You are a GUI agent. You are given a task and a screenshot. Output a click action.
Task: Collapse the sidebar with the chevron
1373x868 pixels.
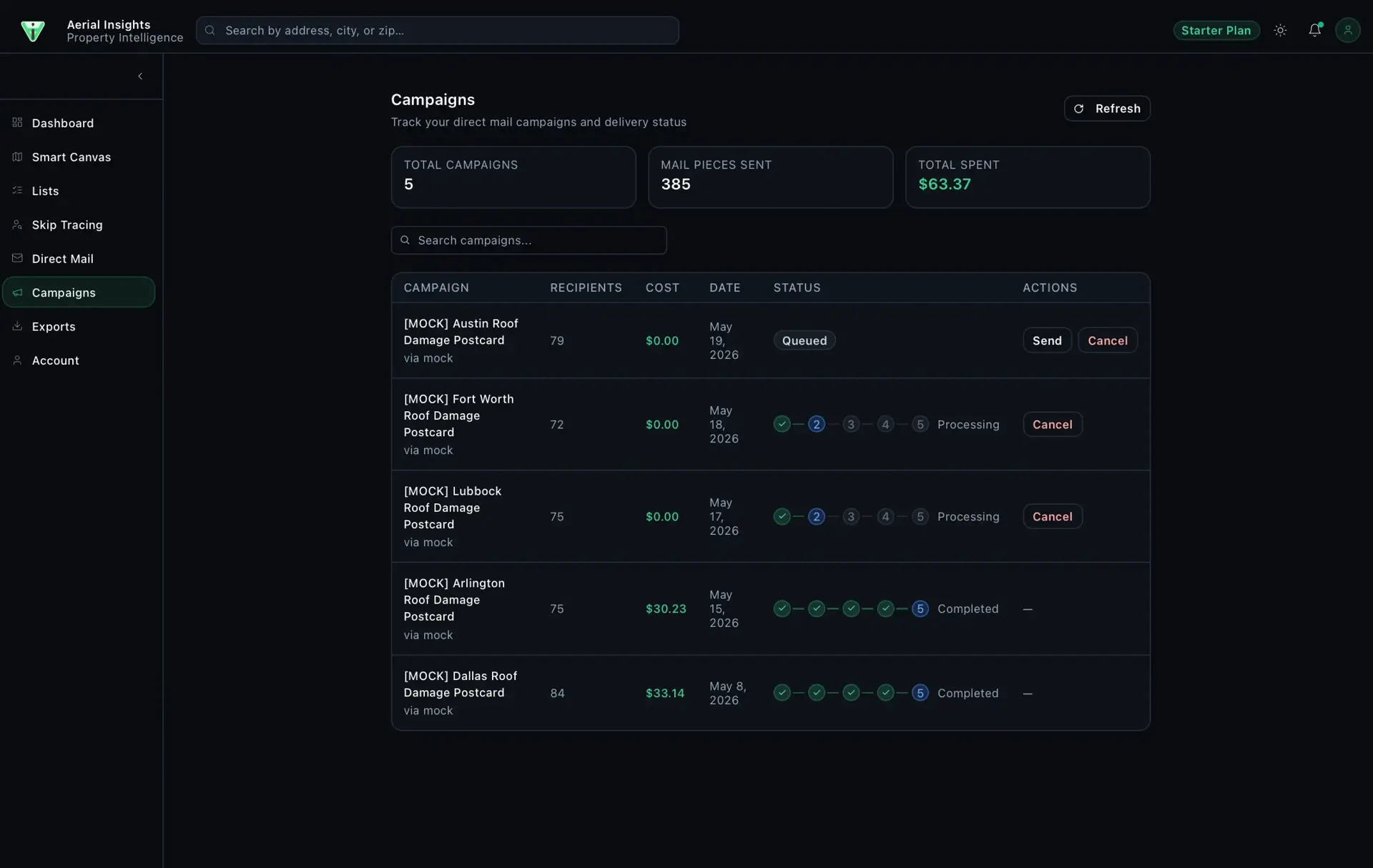[140, 76]
